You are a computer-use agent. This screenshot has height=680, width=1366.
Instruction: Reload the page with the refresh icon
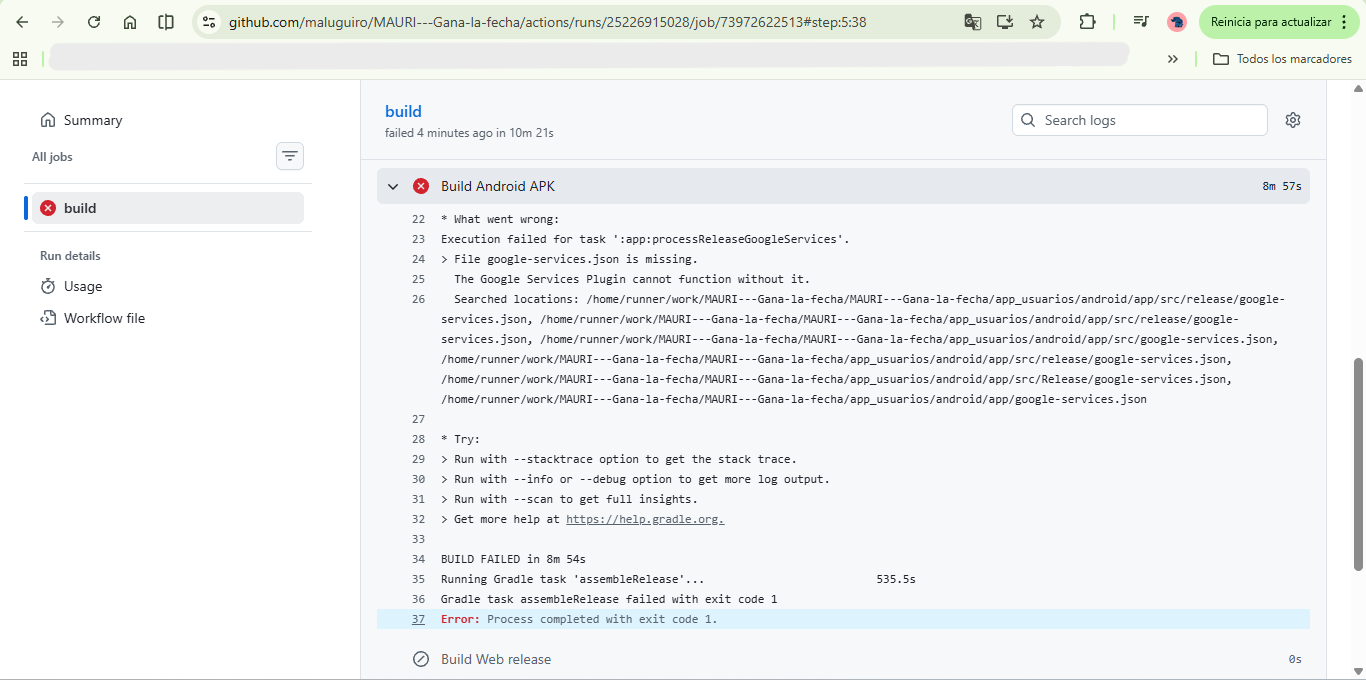[94, 22]
